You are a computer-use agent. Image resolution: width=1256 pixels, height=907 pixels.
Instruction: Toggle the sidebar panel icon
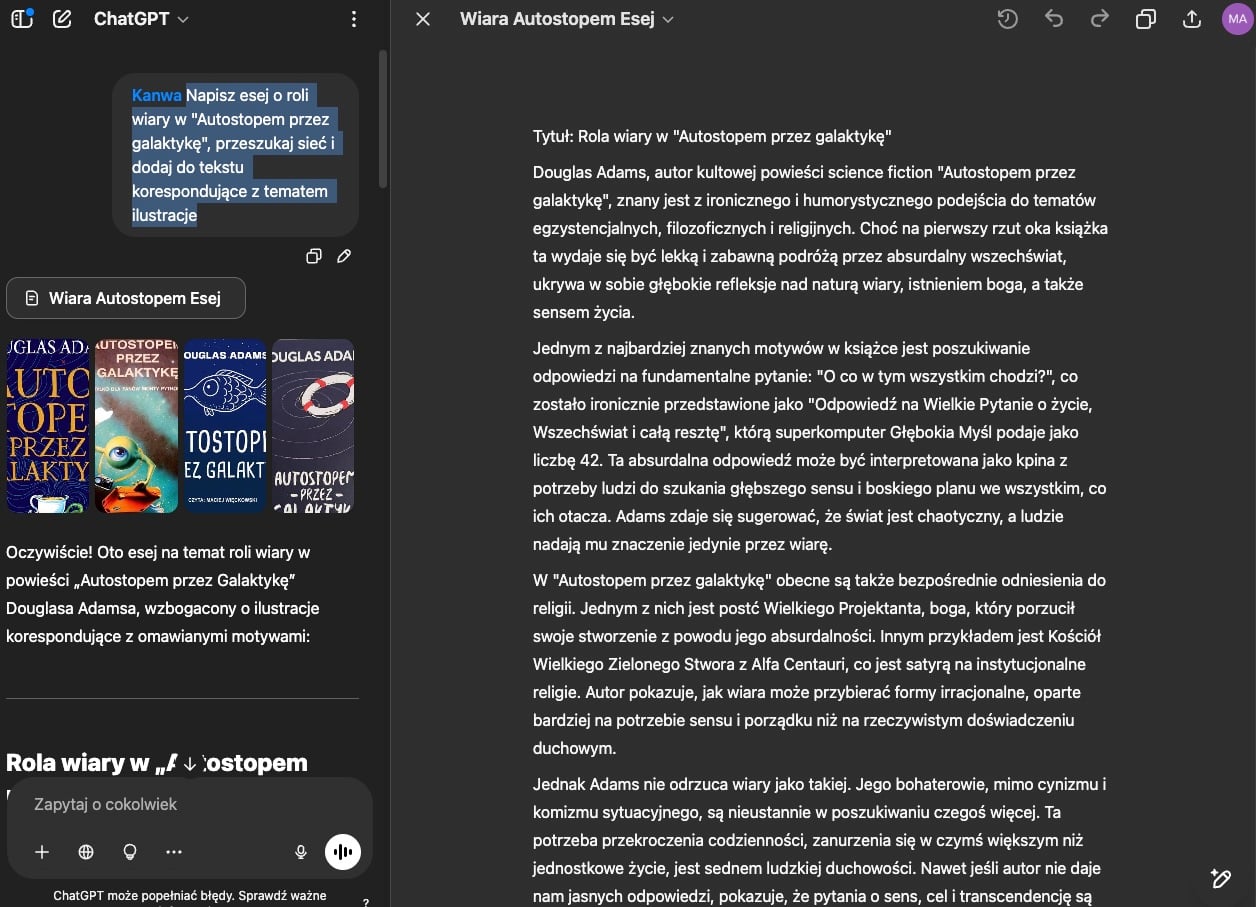pyautogui.click(x=22, y=19)
